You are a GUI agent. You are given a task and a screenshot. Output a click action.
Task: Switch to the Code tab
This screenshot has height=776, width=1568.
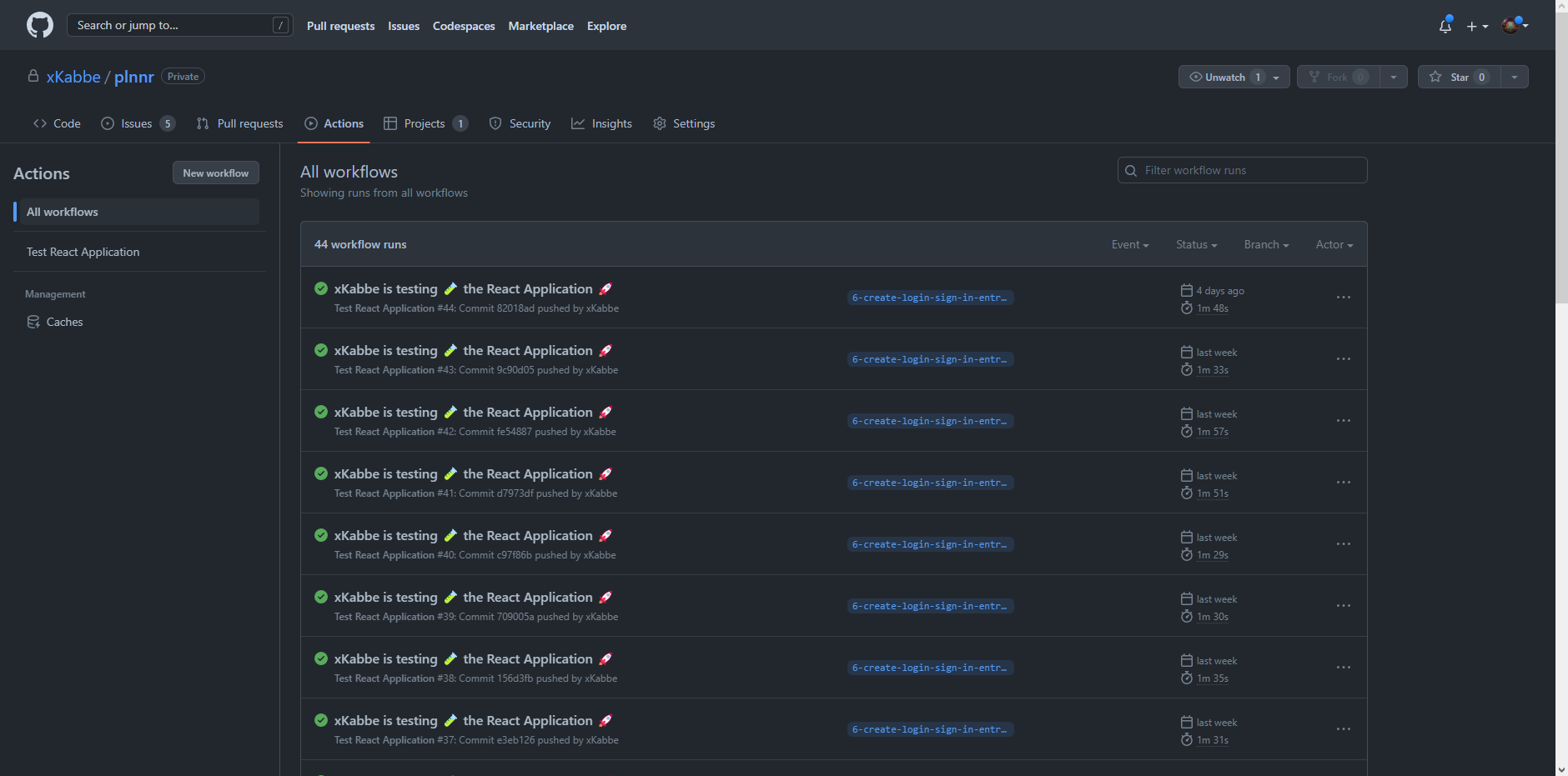[x=57, y=123]
